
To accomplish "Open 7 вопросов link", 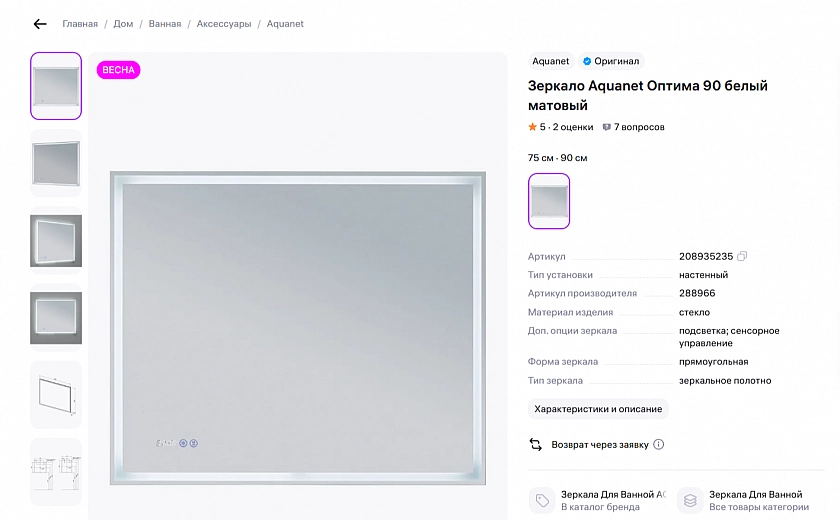I will click(639, 127).
